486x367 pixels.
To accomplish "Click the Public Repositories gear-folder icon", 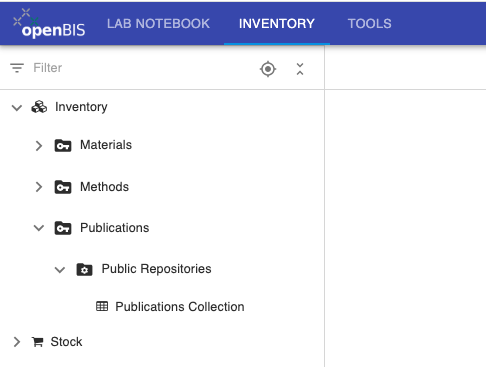I will pos(84,269).
